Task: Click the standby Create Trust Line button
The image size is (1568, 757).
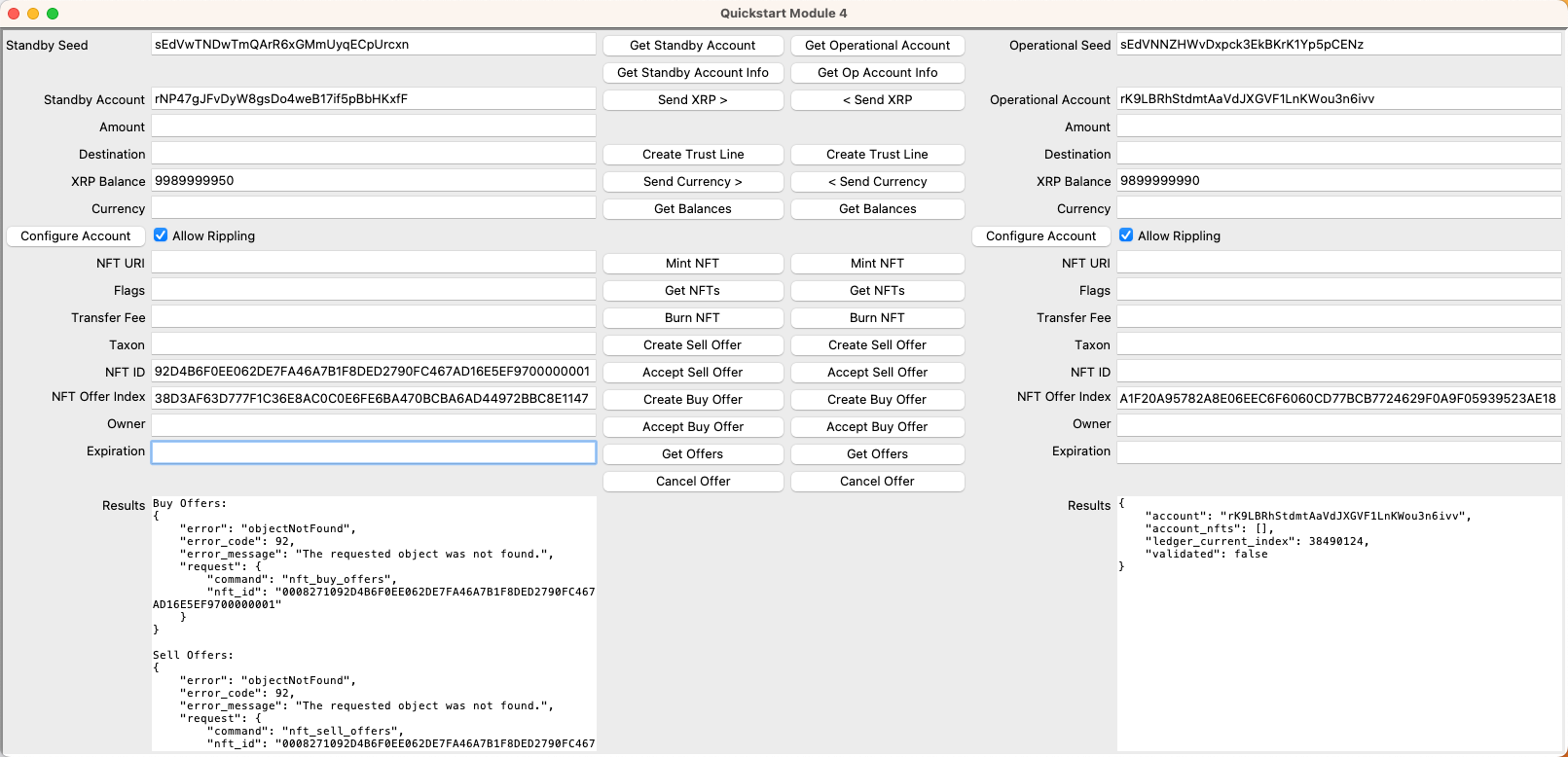Action: pyautogui.click(x=692, y=155)
